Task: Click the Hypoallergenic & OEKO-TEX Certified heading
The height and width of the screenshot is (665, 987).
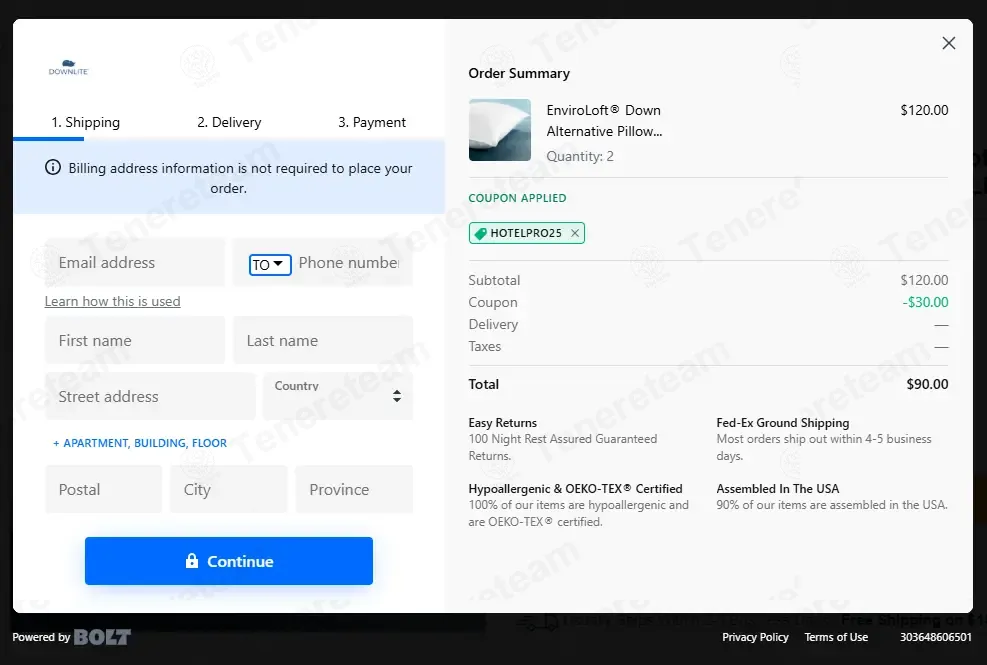Action: tap(575, 489)
